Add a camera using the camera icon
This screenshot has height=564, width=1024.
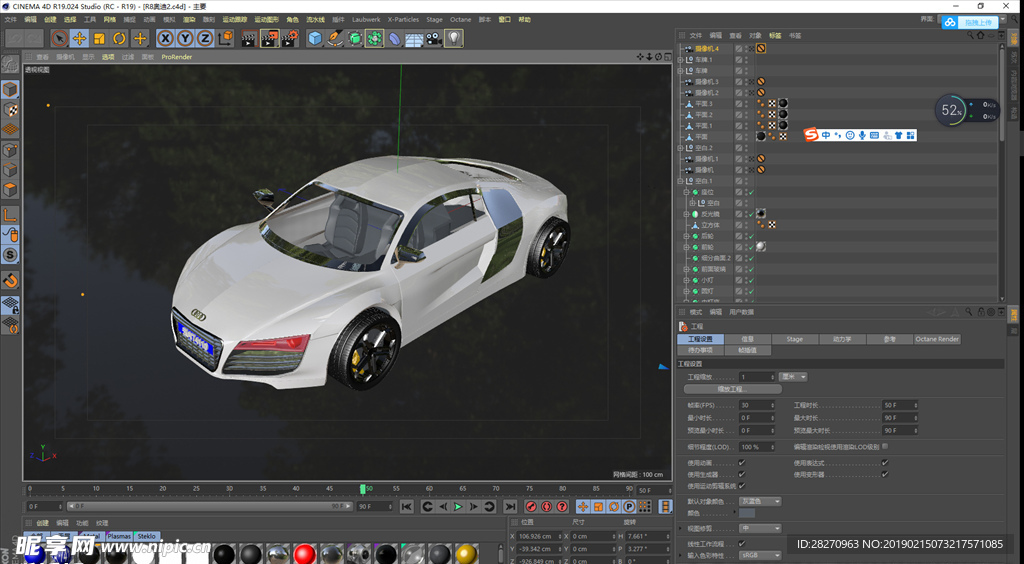click(433, 38)
